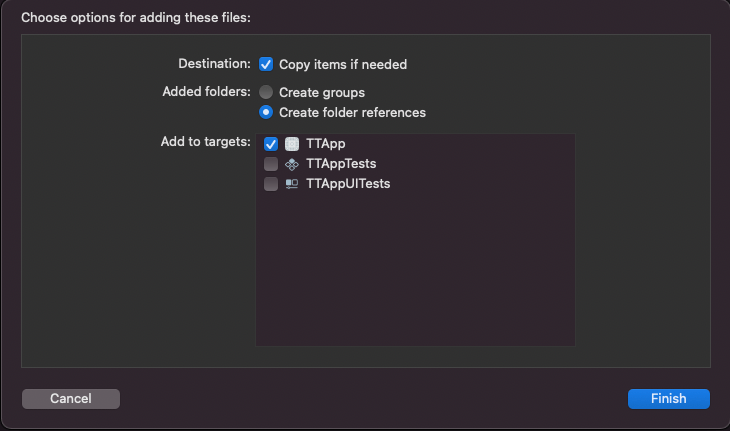Click the TTAppUITests target name
This screenshot has height=431, width=730.
pos(348,184)
